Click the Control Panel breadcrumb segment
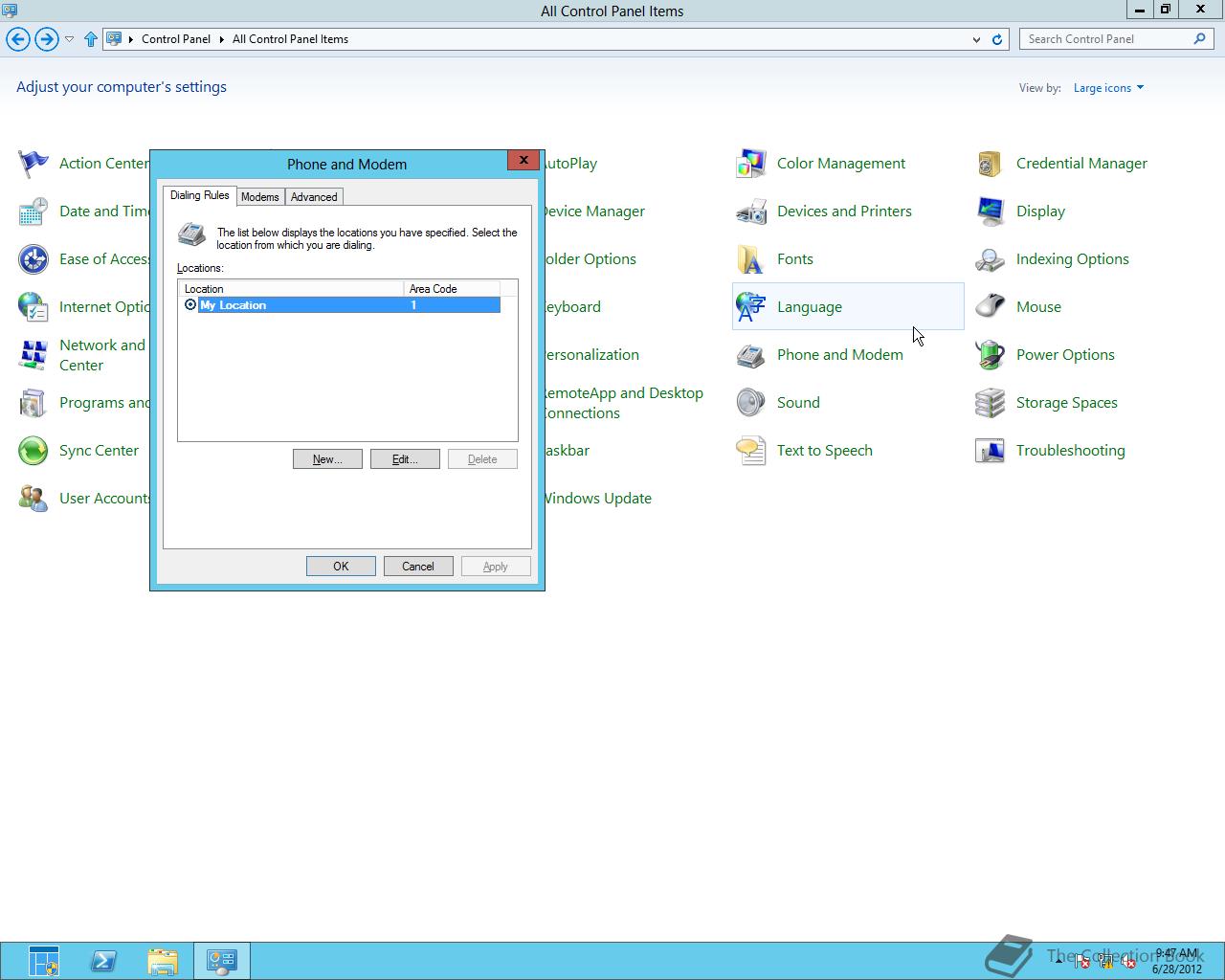Viewport: 1225px width, 980px height. [x=176, y=39]
